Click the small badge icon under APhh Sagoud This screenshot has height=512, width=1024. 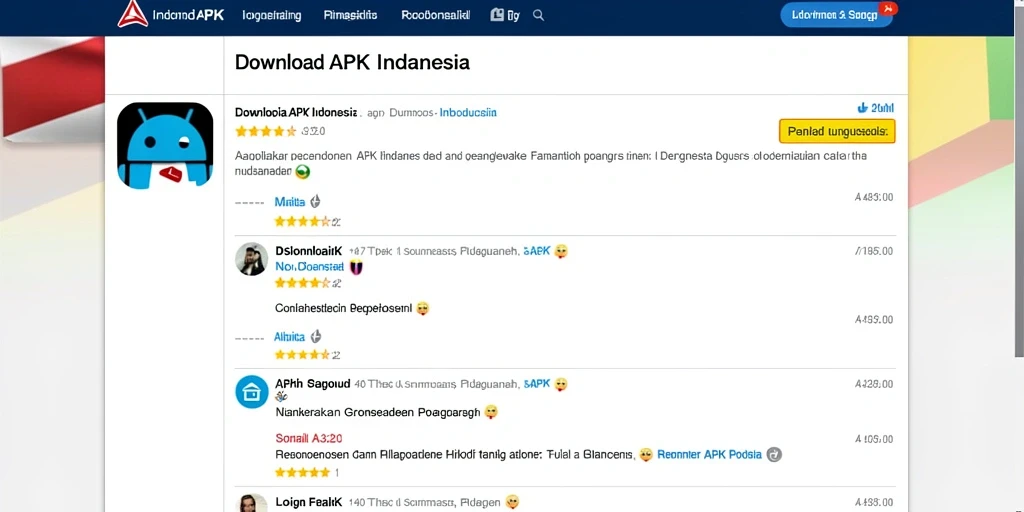(x=281, y=396)
